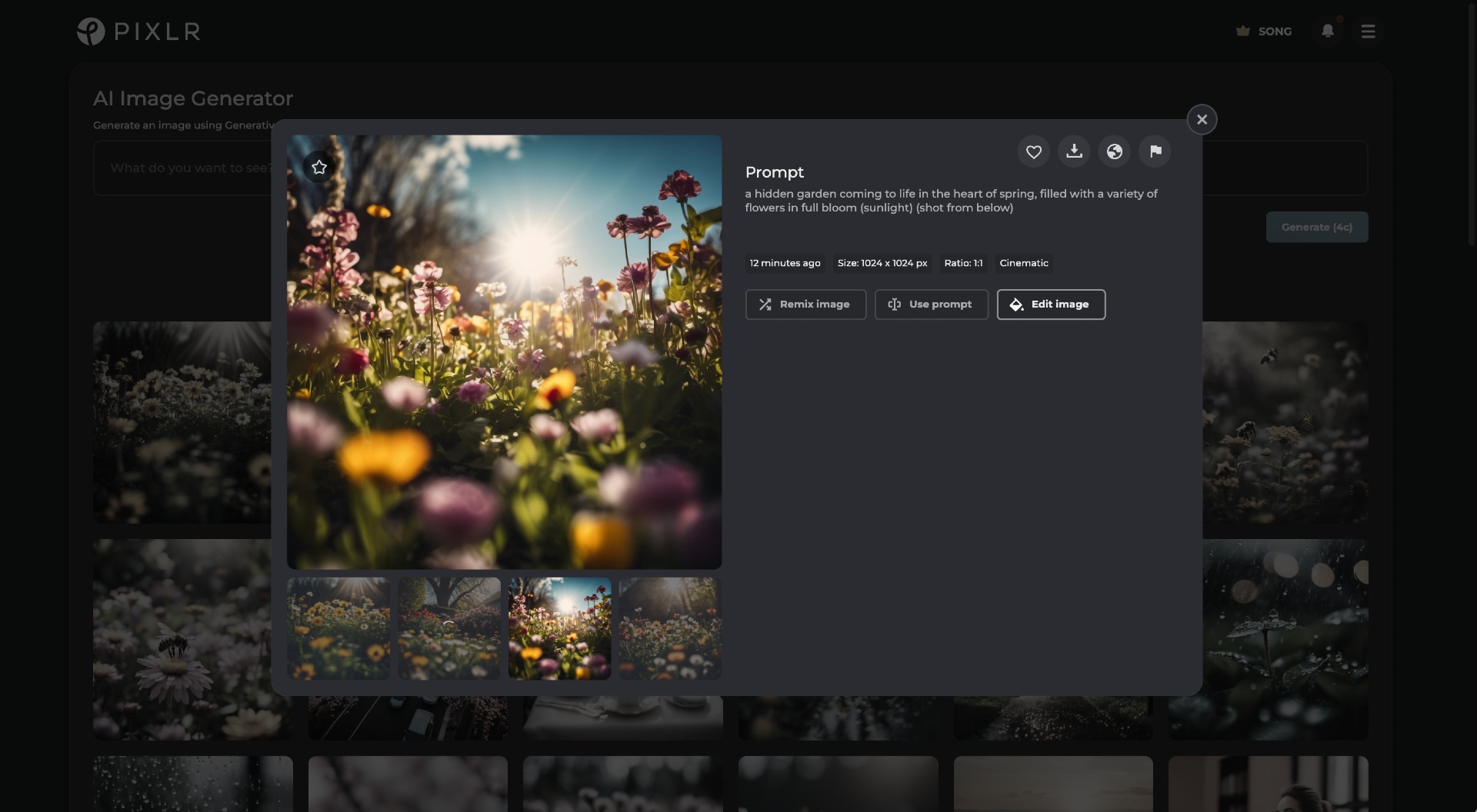Viewport: 1477px width, 812px height.
Task: Download the generated image
Action: (1074, 151)
